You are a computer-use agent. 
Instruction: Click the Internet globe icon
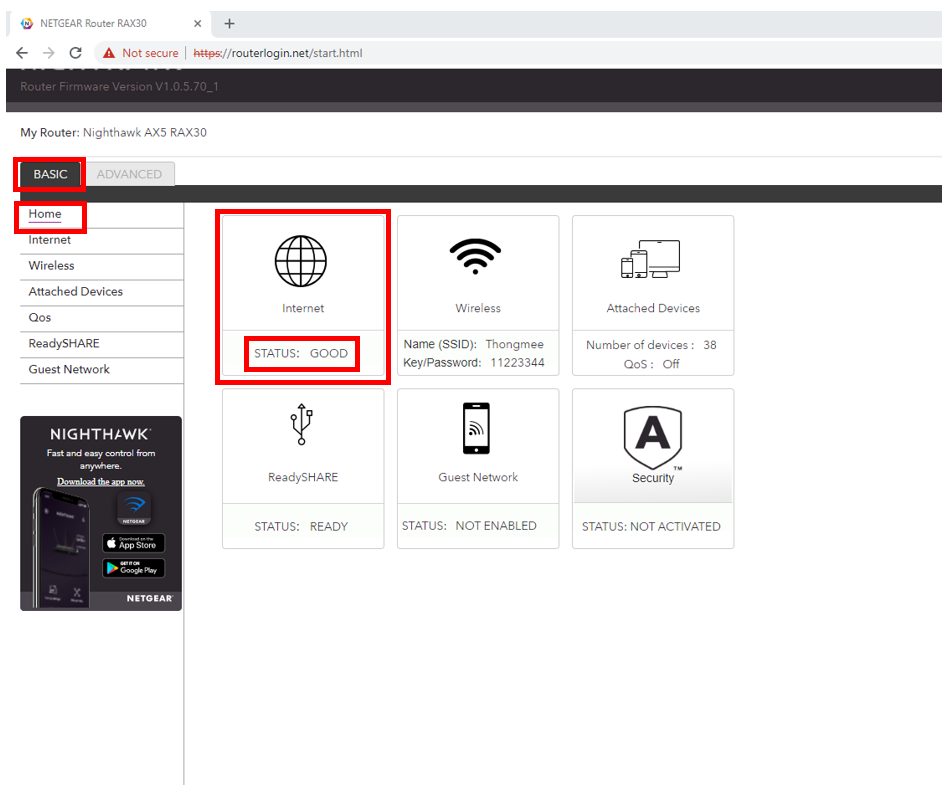click(x=301, y=261)
